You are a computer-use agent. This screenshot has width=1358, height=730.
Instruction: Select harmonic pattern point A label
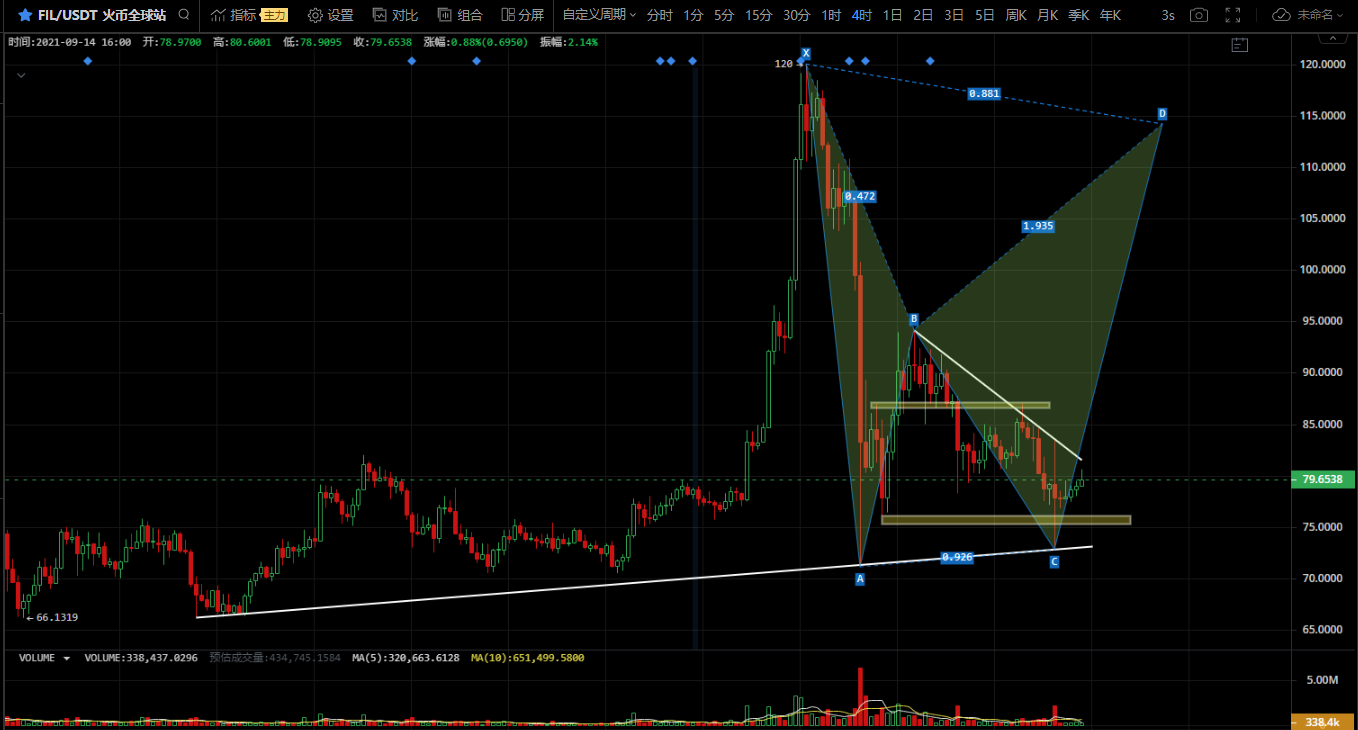pos(860,578)
